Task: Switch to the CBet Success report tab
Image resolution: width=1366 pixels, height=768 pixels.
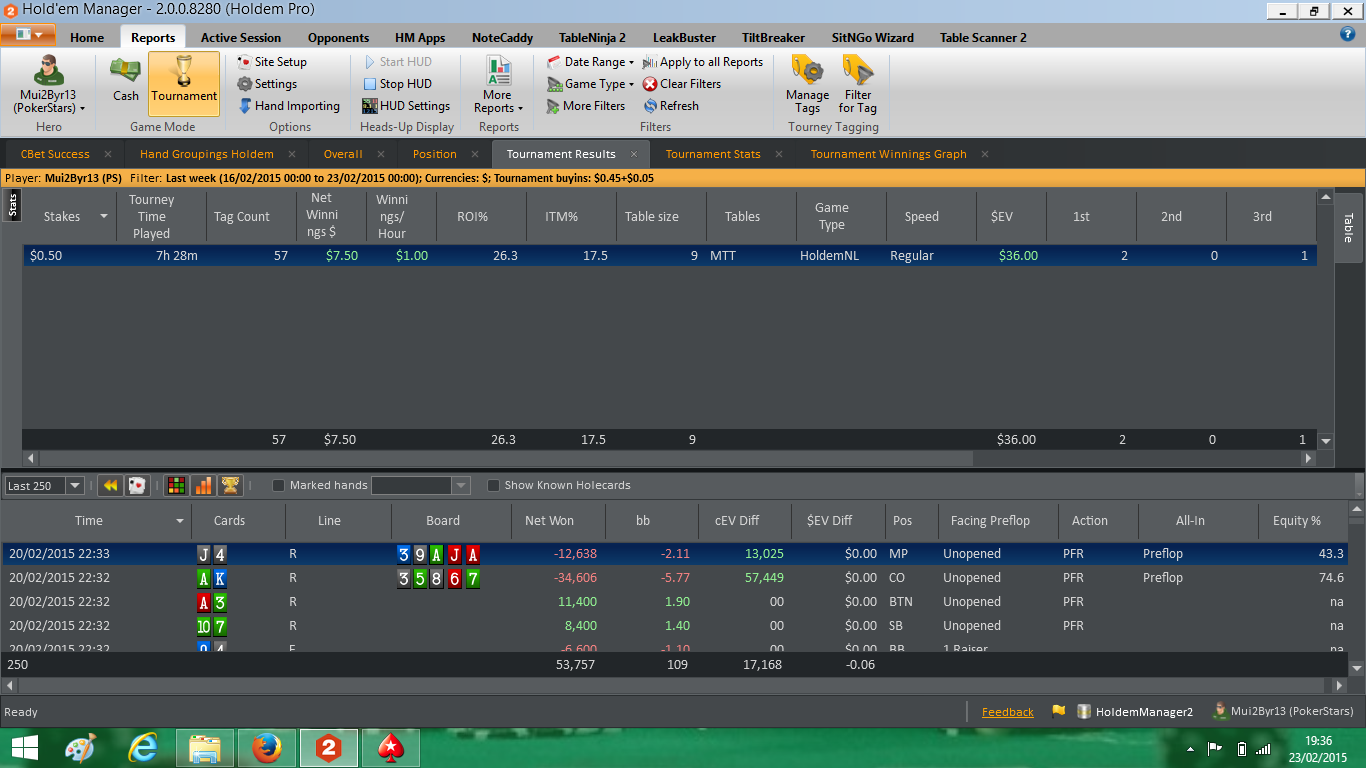Action: (x=54, y=154)
